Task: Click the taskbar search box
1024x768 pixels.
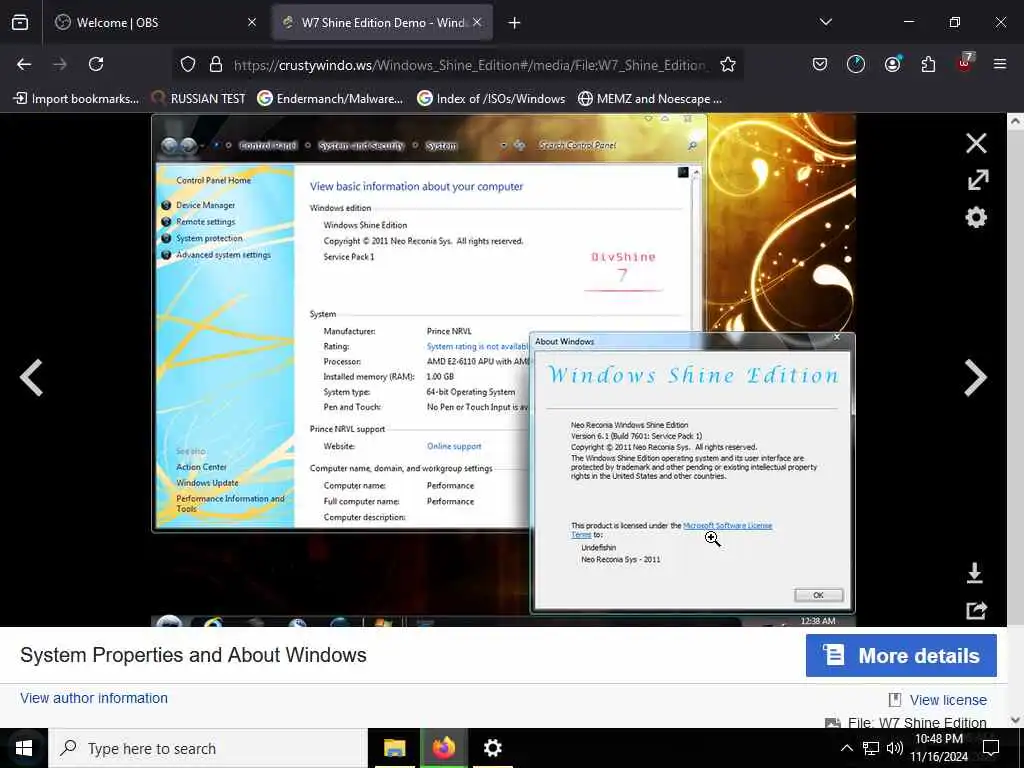Action: tap(208, 748)
